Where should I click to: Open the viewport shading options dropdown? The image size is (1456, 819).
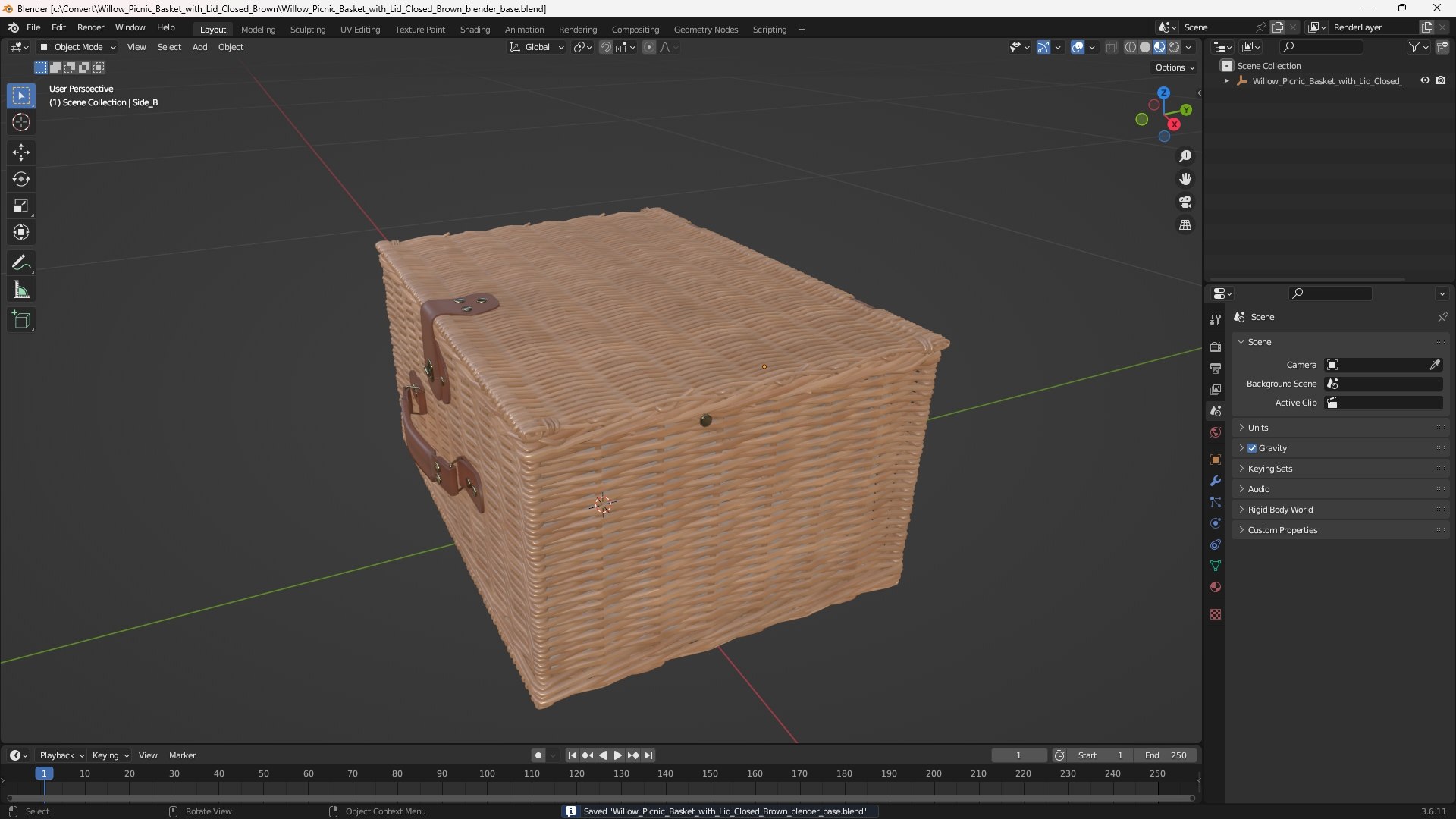coord(1188,47)
